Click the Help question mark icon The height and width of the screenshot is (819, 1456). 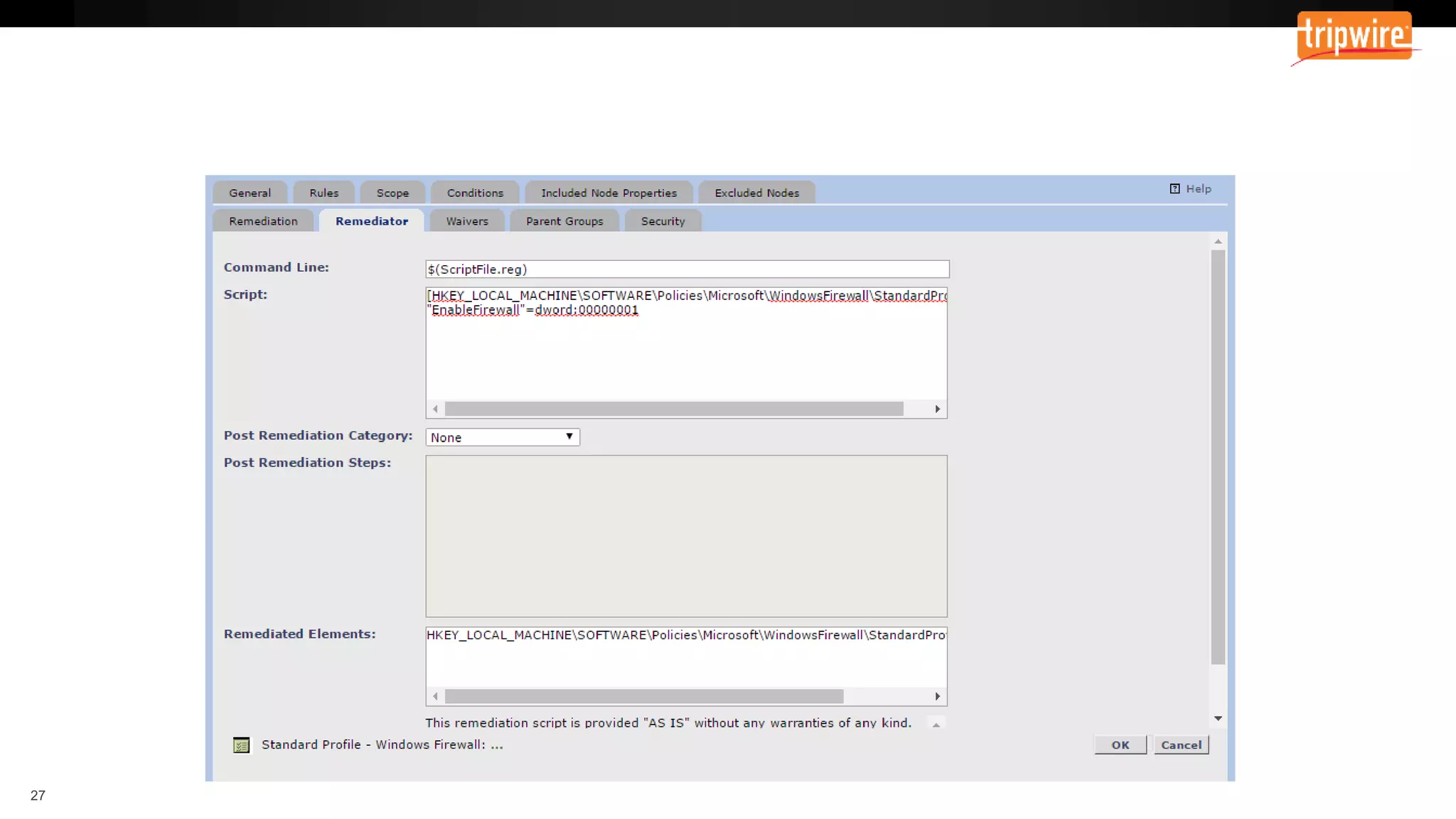1174,189
